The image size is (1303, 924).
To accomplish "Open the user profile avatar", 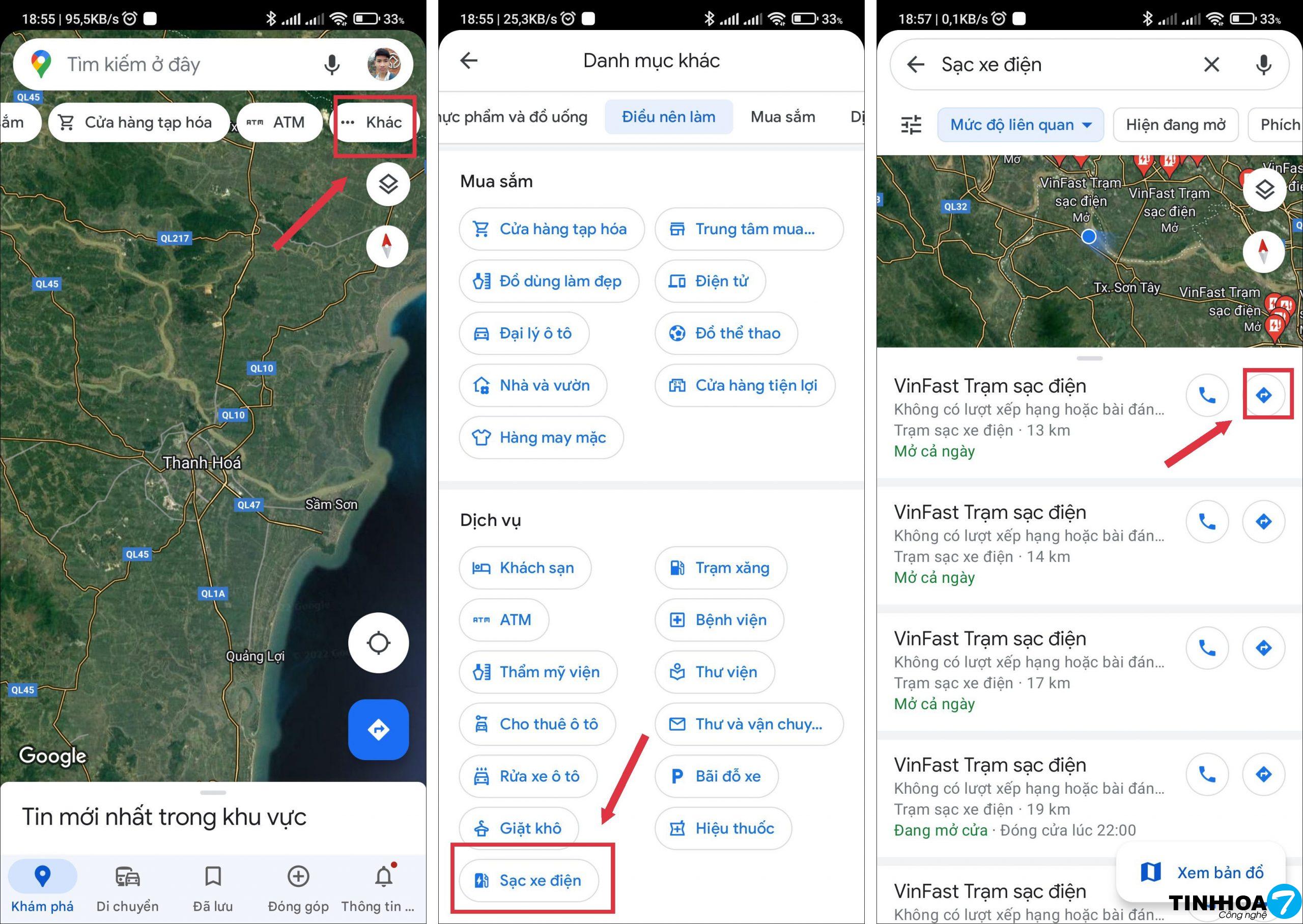I will [384, 64].
